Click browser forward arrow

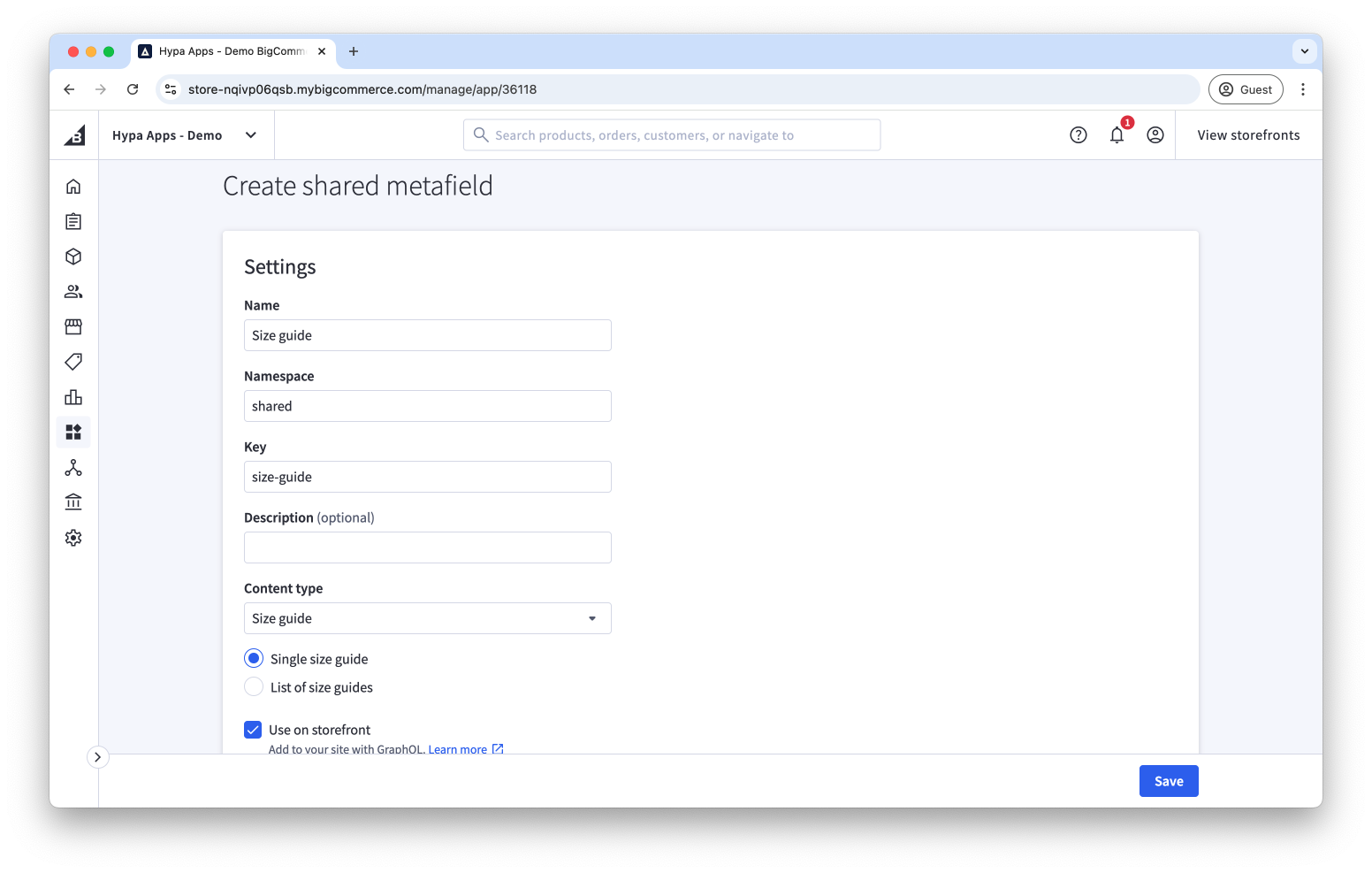click(x=101, y=89)
